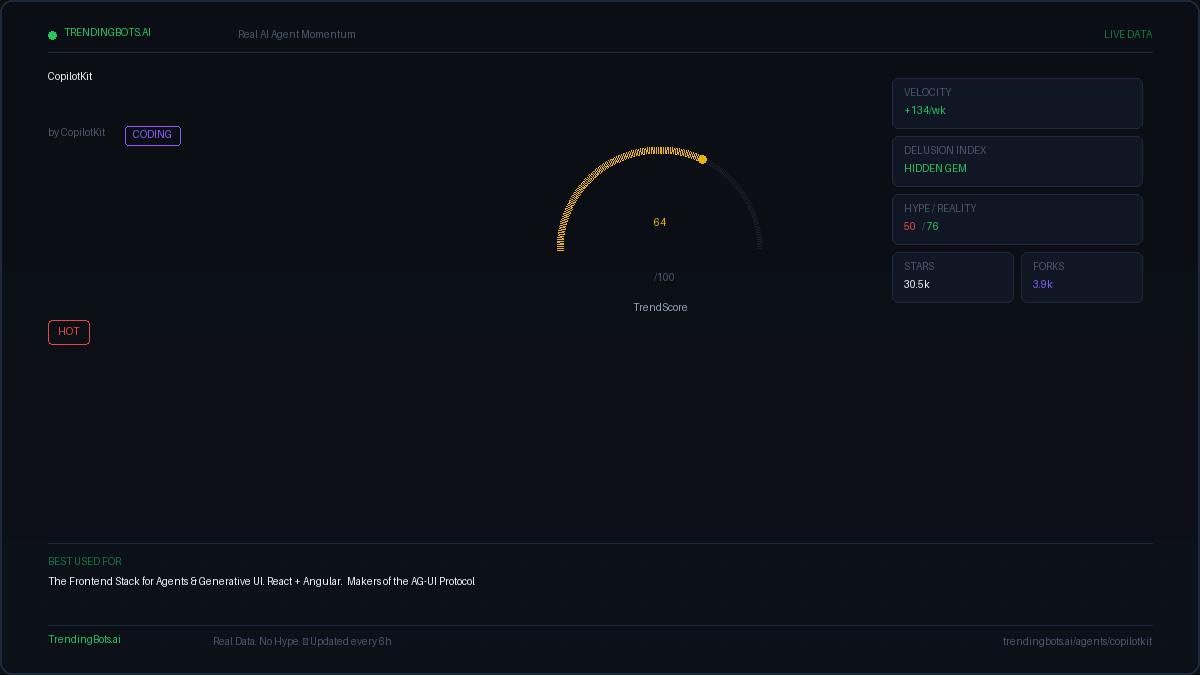Open the HYPE / REALITY card
Image resolution: width=1200 pixels, height=675 pixels.
point(1017,219)
